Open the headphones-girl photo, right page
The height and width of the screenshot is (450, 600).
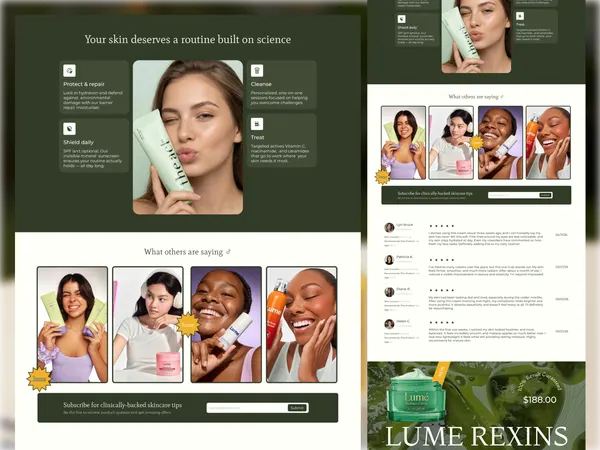coord(451,143)
